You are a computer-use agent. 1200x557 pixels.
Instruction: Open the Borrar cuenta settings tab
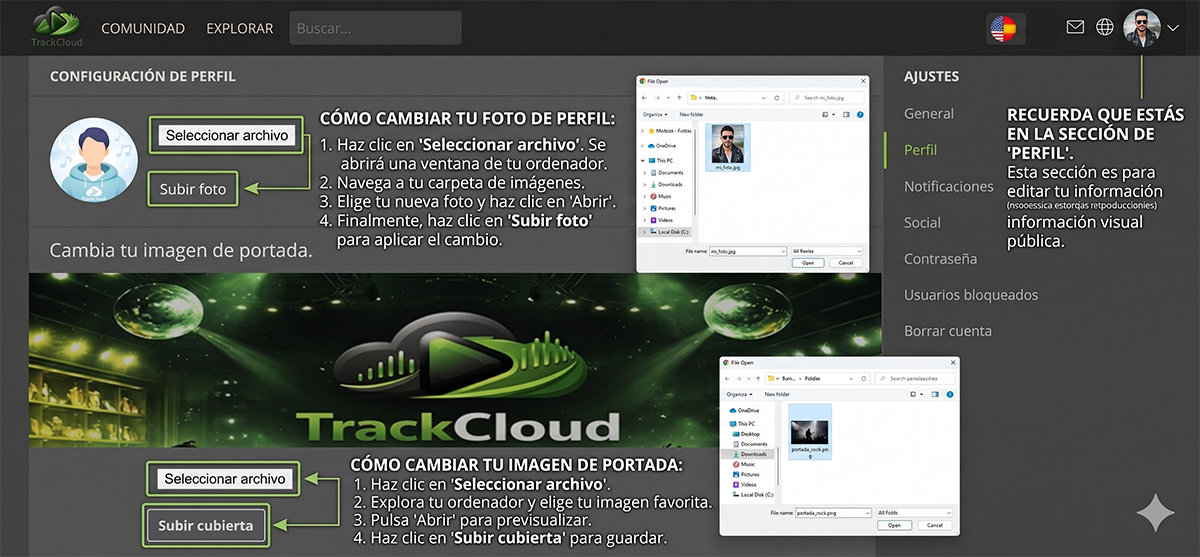pos(948,330)
